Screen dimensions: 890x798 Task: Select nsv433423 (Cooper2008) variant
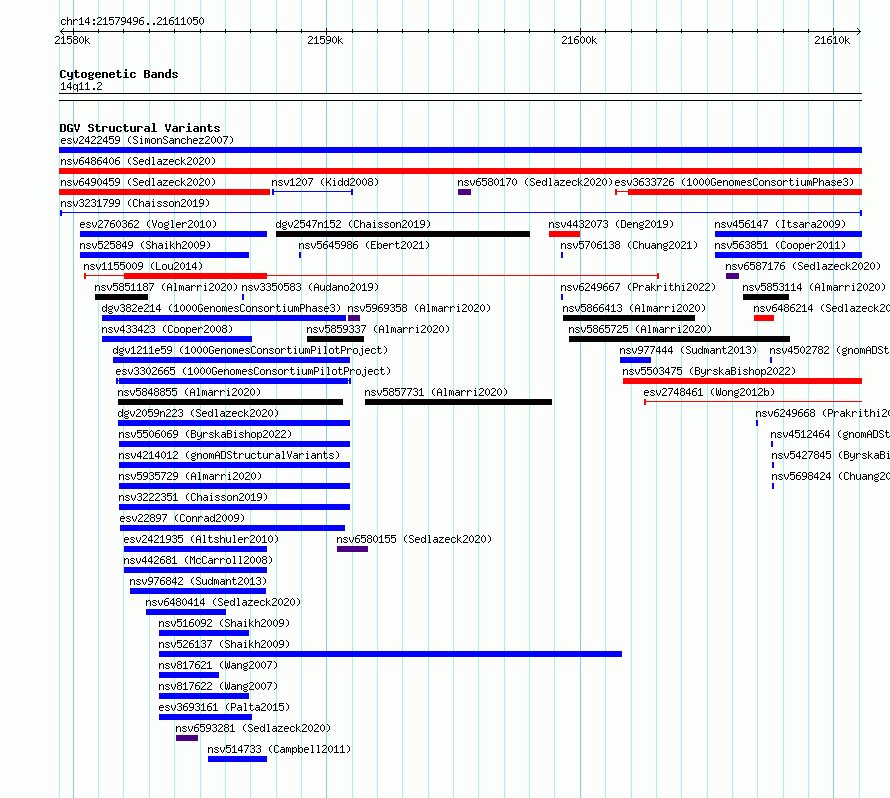(167, 329)
